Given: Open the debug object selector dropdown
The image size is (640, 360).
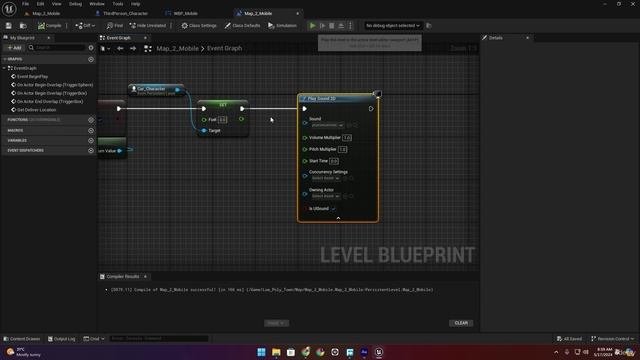Looking at the screenshot, I should coord(393,26).
